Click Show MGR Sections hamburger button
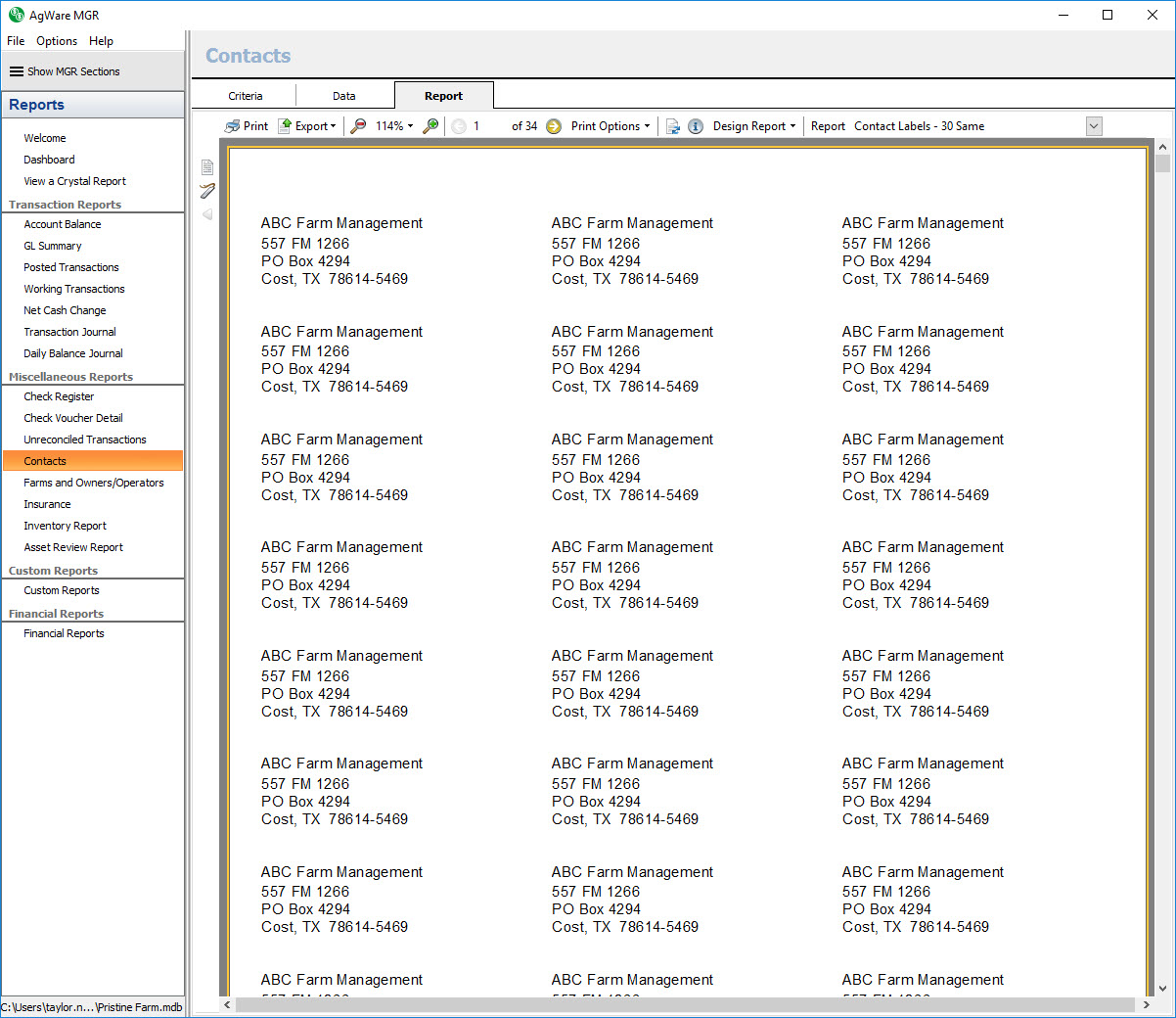1176x1018 pixels. click(x=65, y=71)
